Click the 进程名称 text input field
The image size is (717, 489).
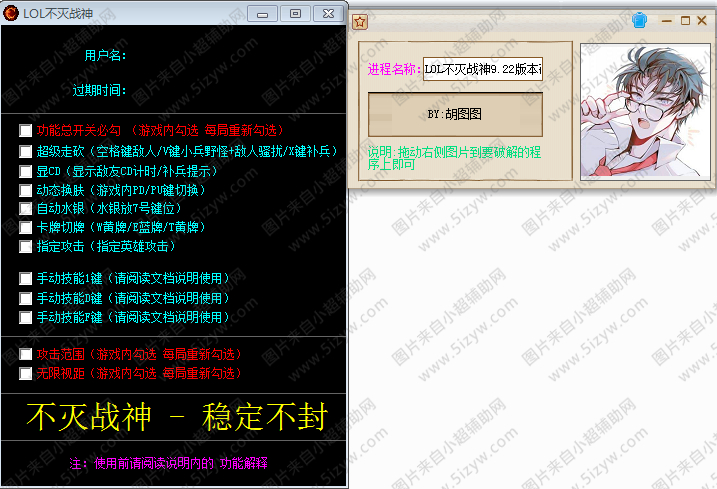click(x=482, y=69)
